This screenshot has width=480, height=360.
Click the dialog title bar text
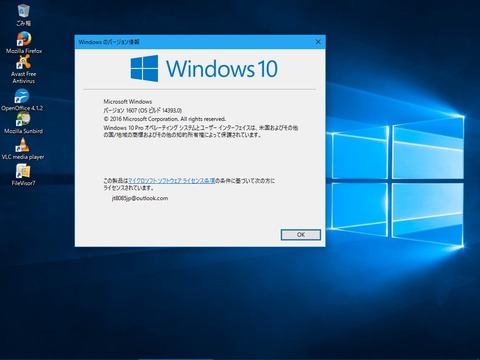(x=109, y=42)
